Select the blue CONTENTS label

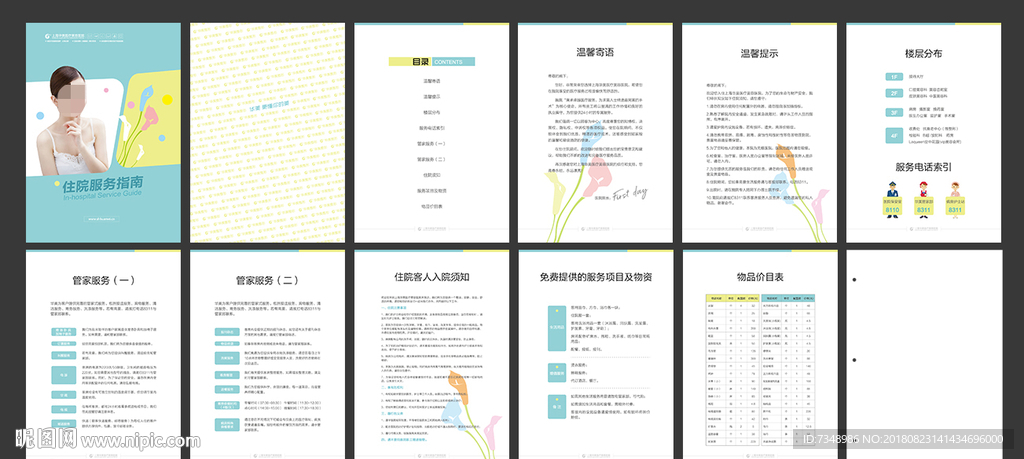(x=447, y=62)
